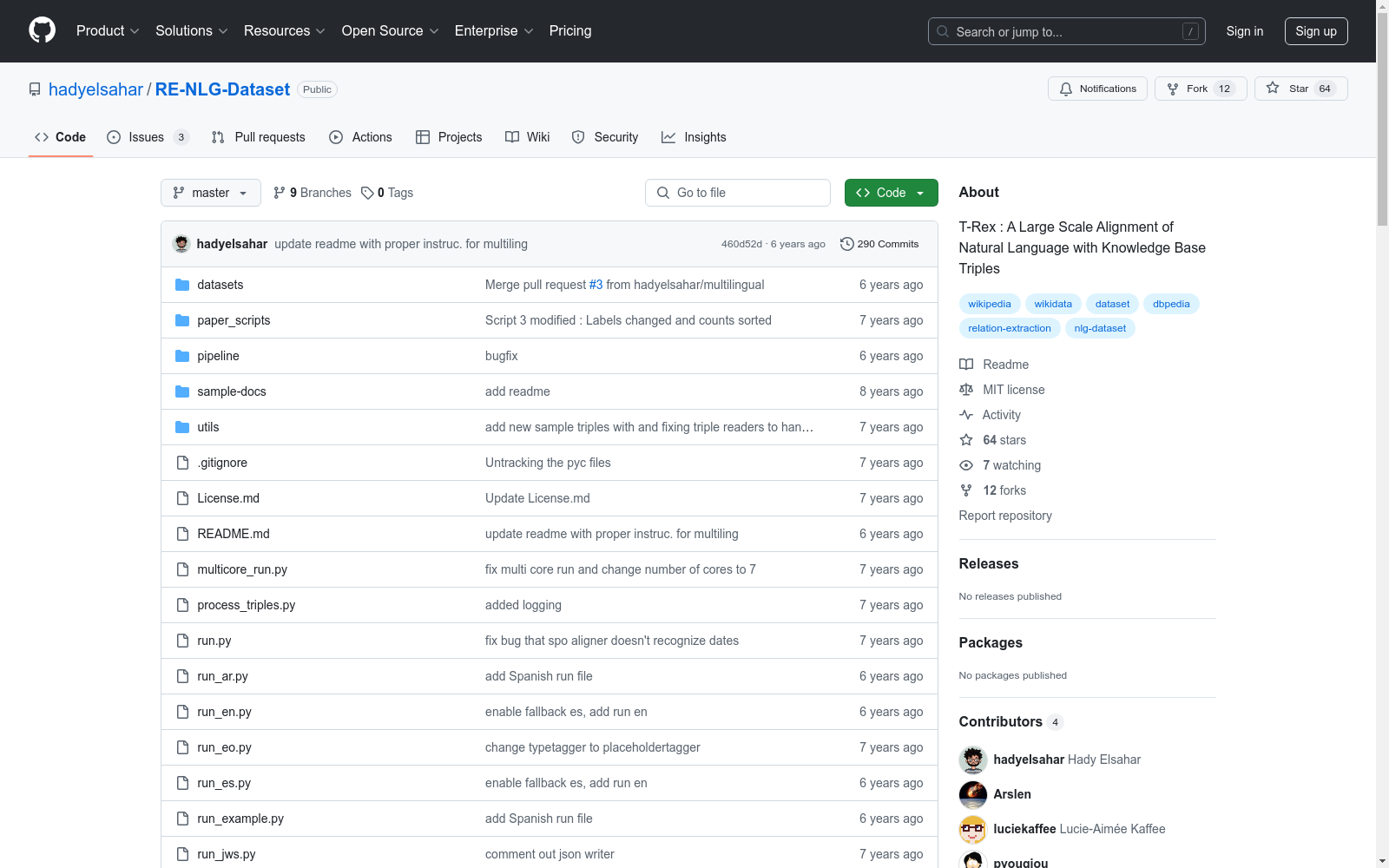Select the wikipedia topic tag
This screenshot has width=1389, height=868.
[990, 304]
